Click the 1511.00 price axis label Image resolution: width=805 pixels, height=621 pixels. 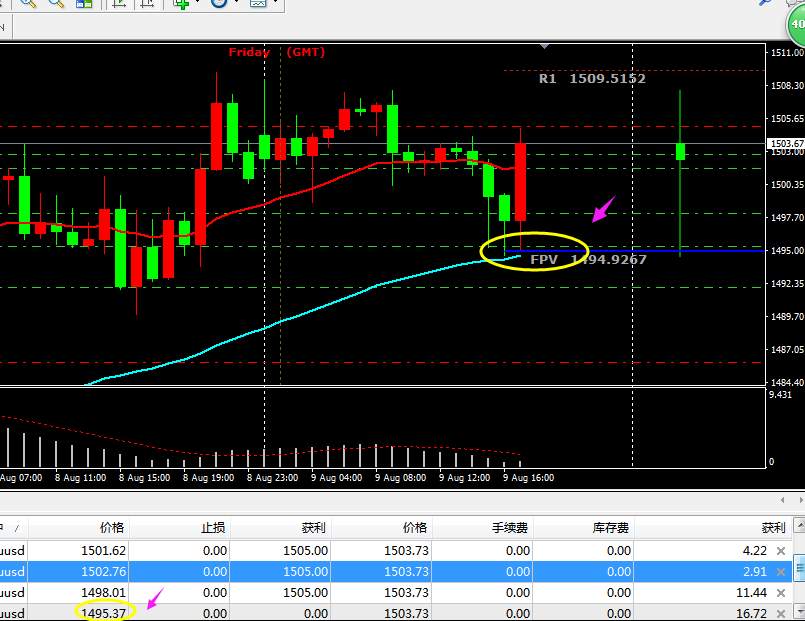tap(787, 52)
